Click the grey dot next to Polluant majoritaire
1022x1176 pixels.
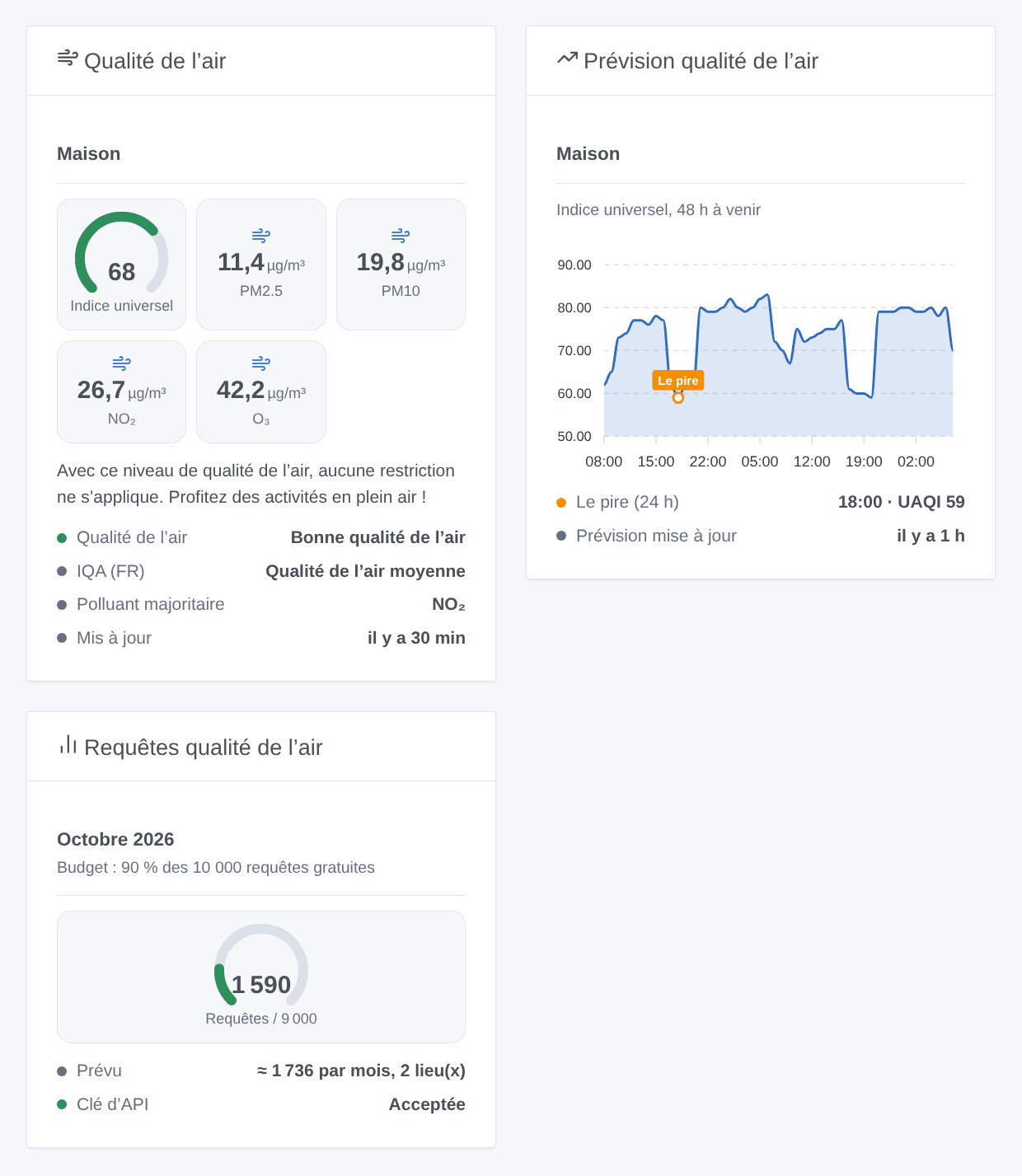tap(62, 605)
